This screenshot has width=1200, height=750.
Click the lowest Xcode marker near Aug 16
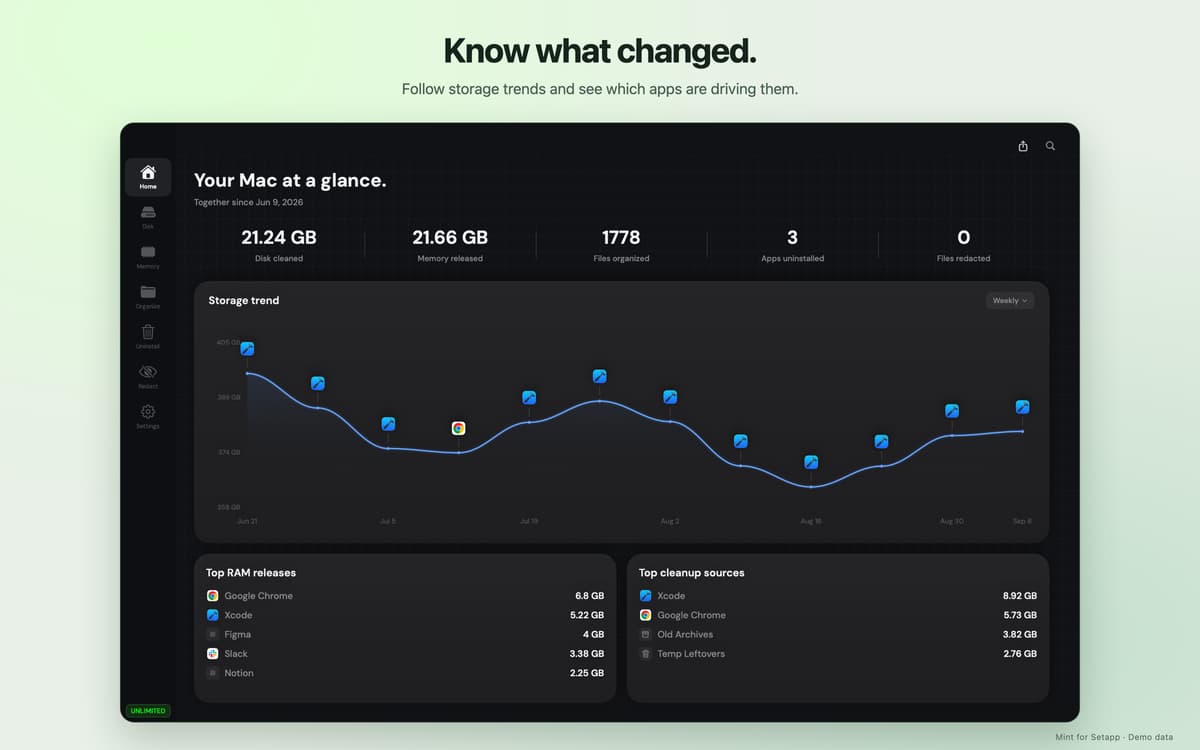pos(811,462)
